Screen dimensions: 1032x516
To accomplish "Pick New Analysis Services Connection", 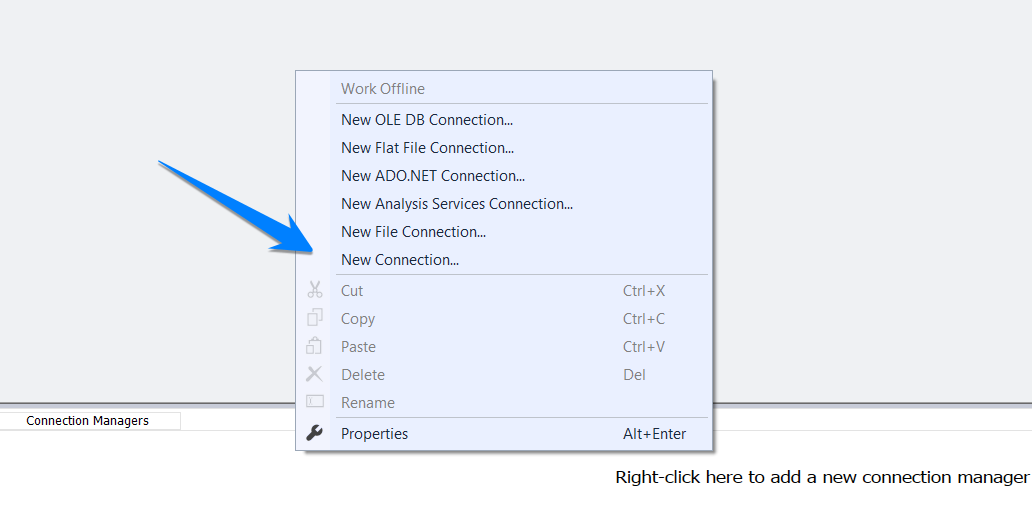I will (457, 204).
